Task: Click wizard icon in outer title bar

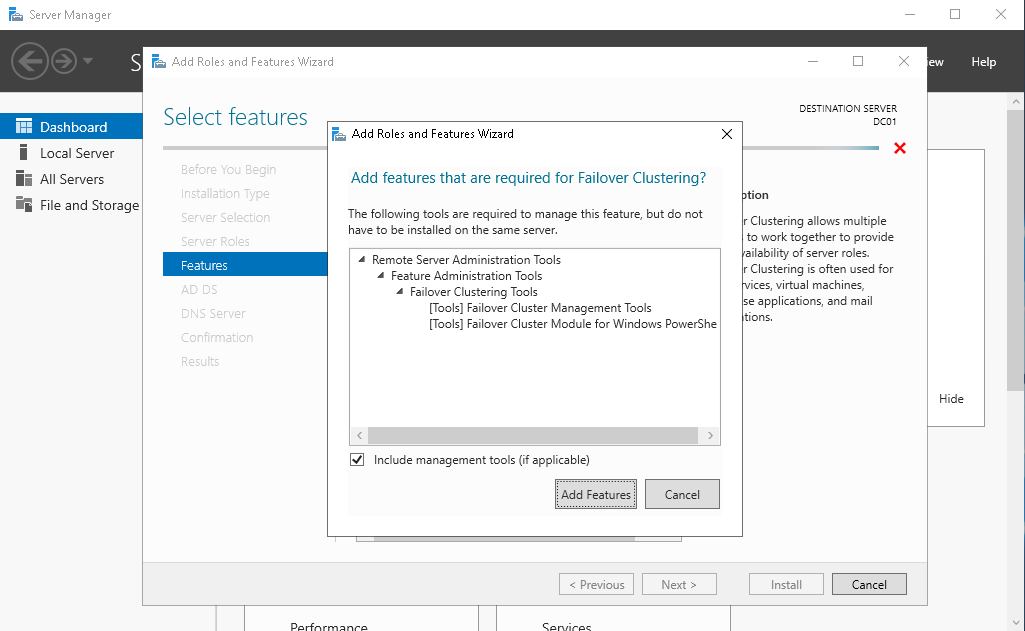Action: [x=159, y=61]
